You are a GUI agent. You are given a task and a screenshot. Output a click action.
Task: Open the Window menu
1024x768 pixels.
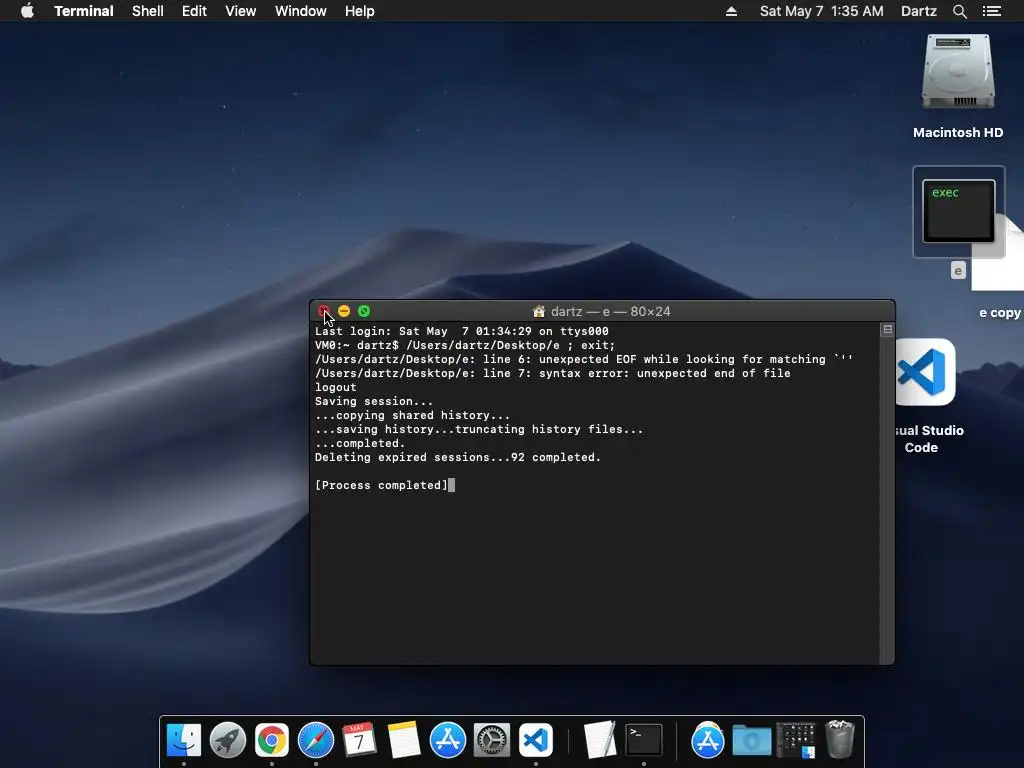300,11
